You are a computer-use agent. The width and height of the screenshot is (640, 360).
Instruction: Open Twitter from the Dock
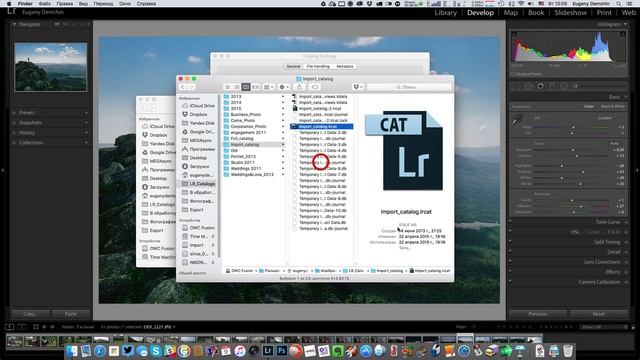(128, 351)
